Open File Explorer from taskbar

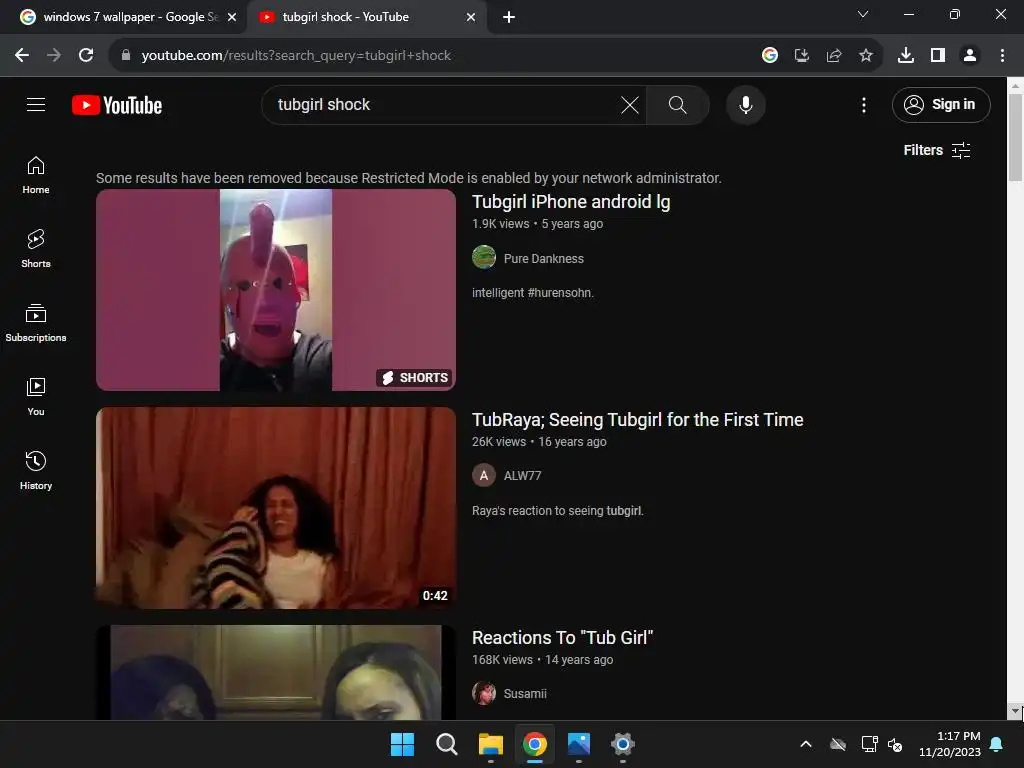coord(490,744)
